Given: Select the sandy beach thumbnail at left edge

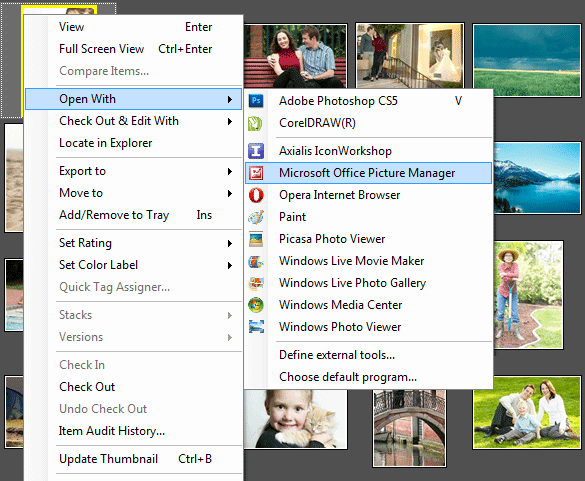Looking at the screenshot, I should 14,178.
